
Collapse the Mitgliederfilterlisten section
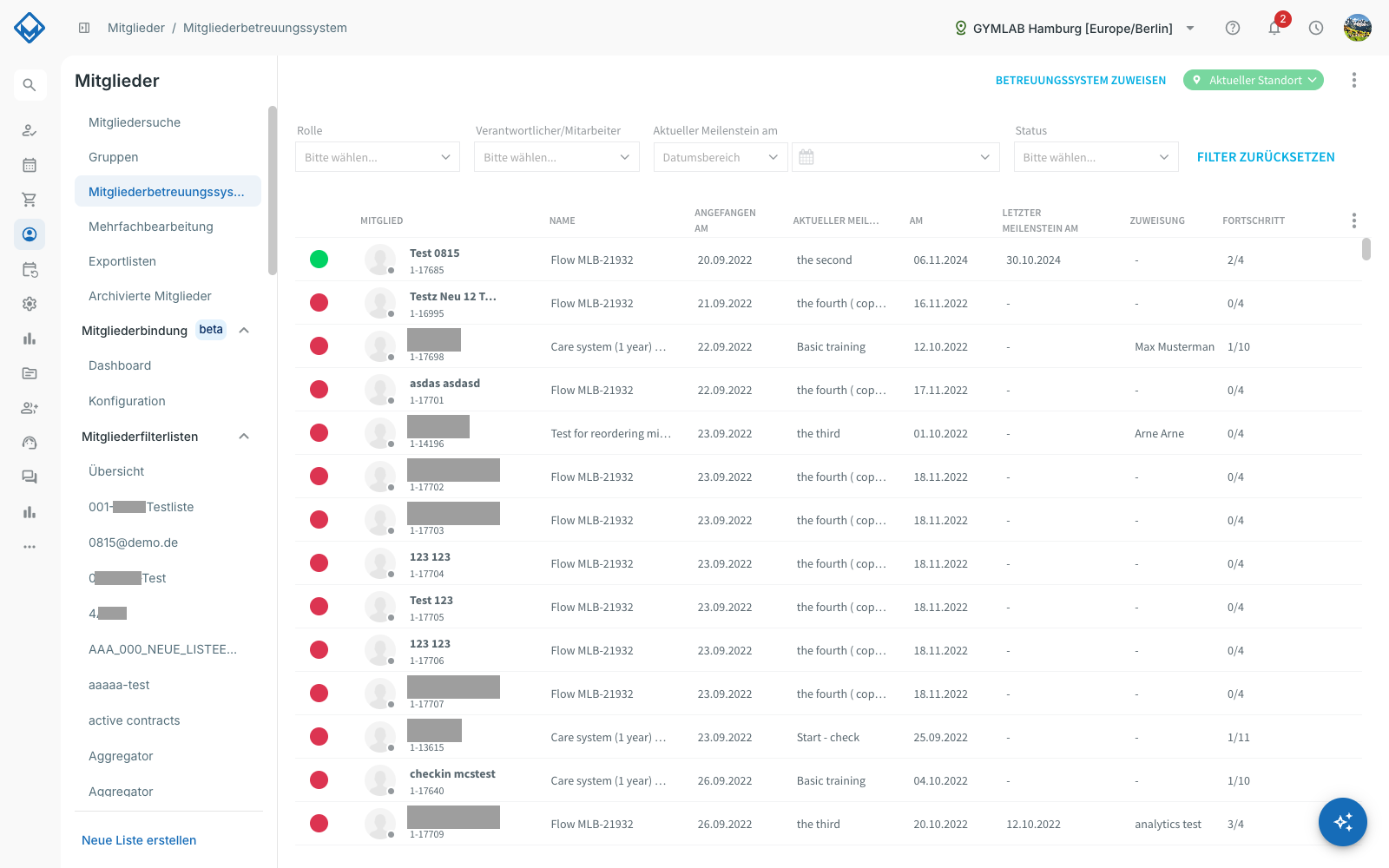pyautogui.click(x=244, y=436)
